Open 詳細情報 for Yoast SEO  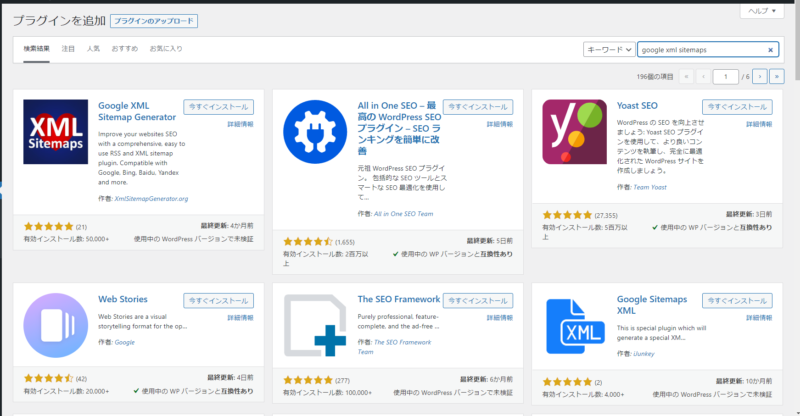tap(759, 124)
